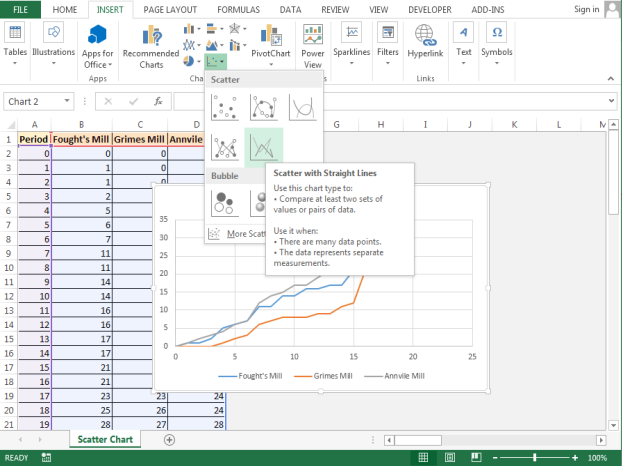Viewport: 625px width, 469px height.
Task: Switch to the DATA tab
Action: point(290,10)
